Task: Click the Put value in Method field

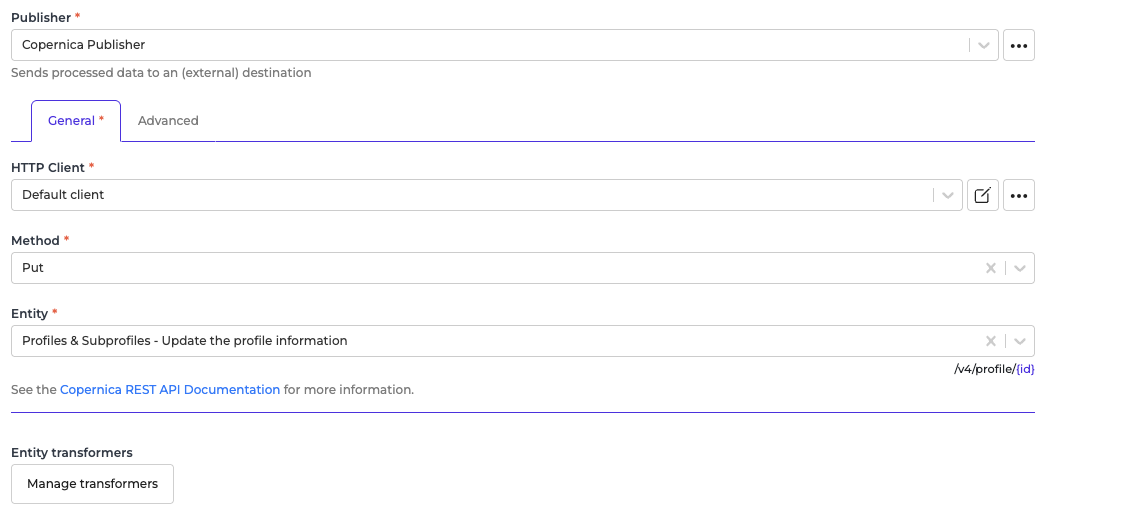Action: coord(34,268)
